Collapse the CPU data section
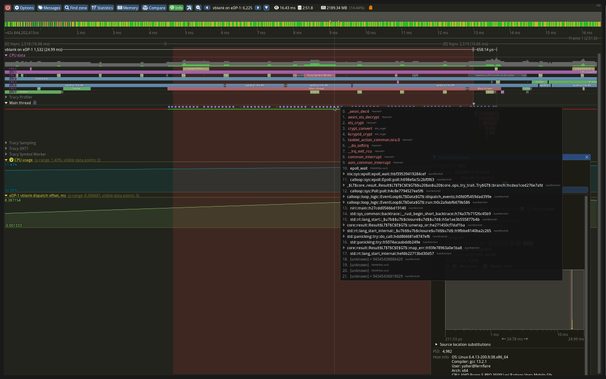 [6, 55]
